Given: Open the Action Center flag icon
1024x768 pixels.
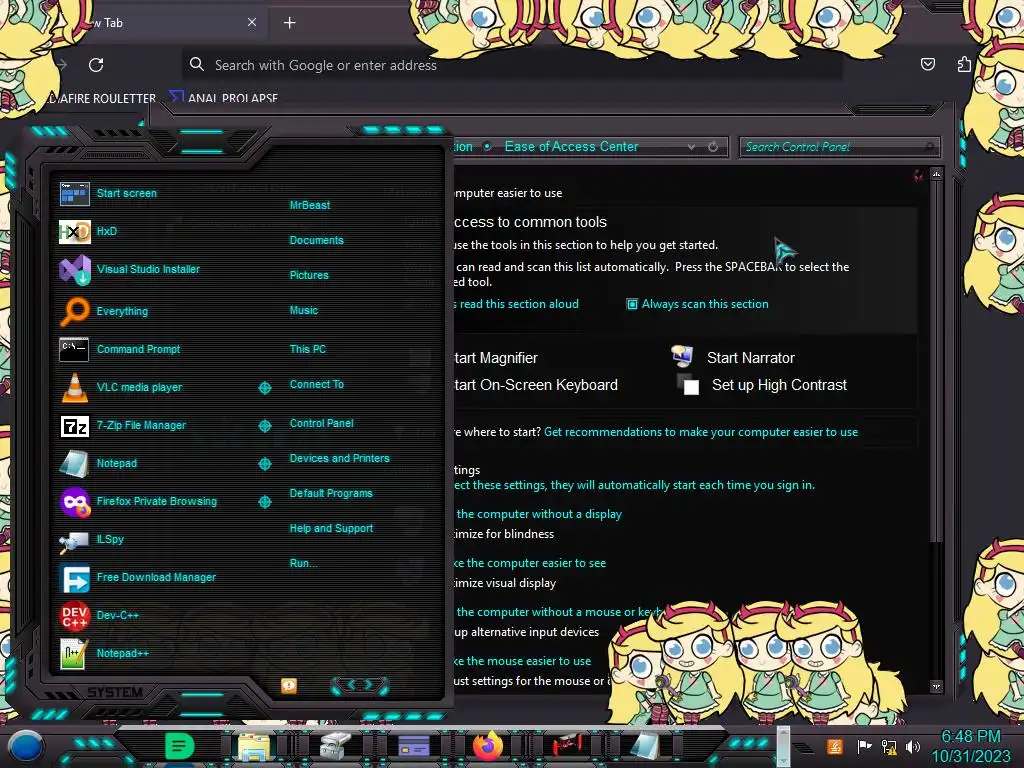Looking at the screenshot, I should pyautogui.click(x=864, y=746).
